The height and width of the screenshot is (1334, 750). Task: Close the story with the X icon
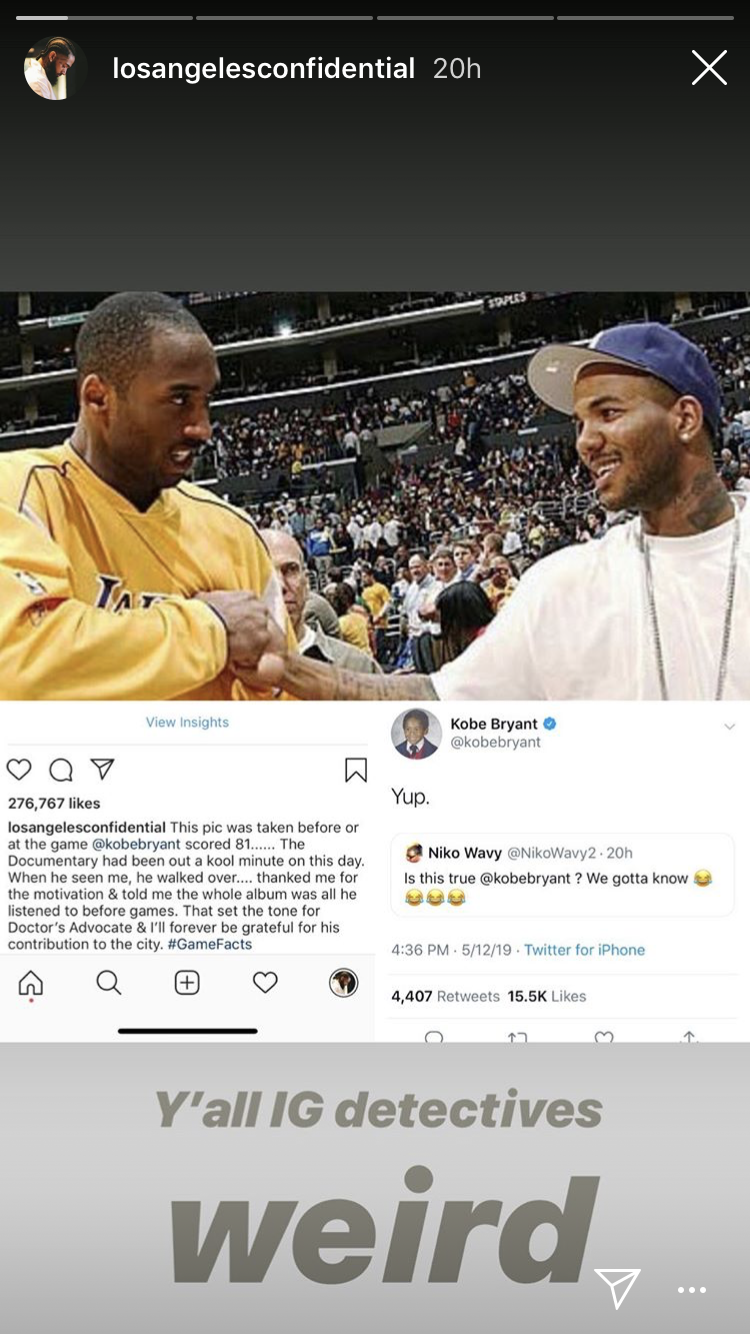(x=709, y=68)
